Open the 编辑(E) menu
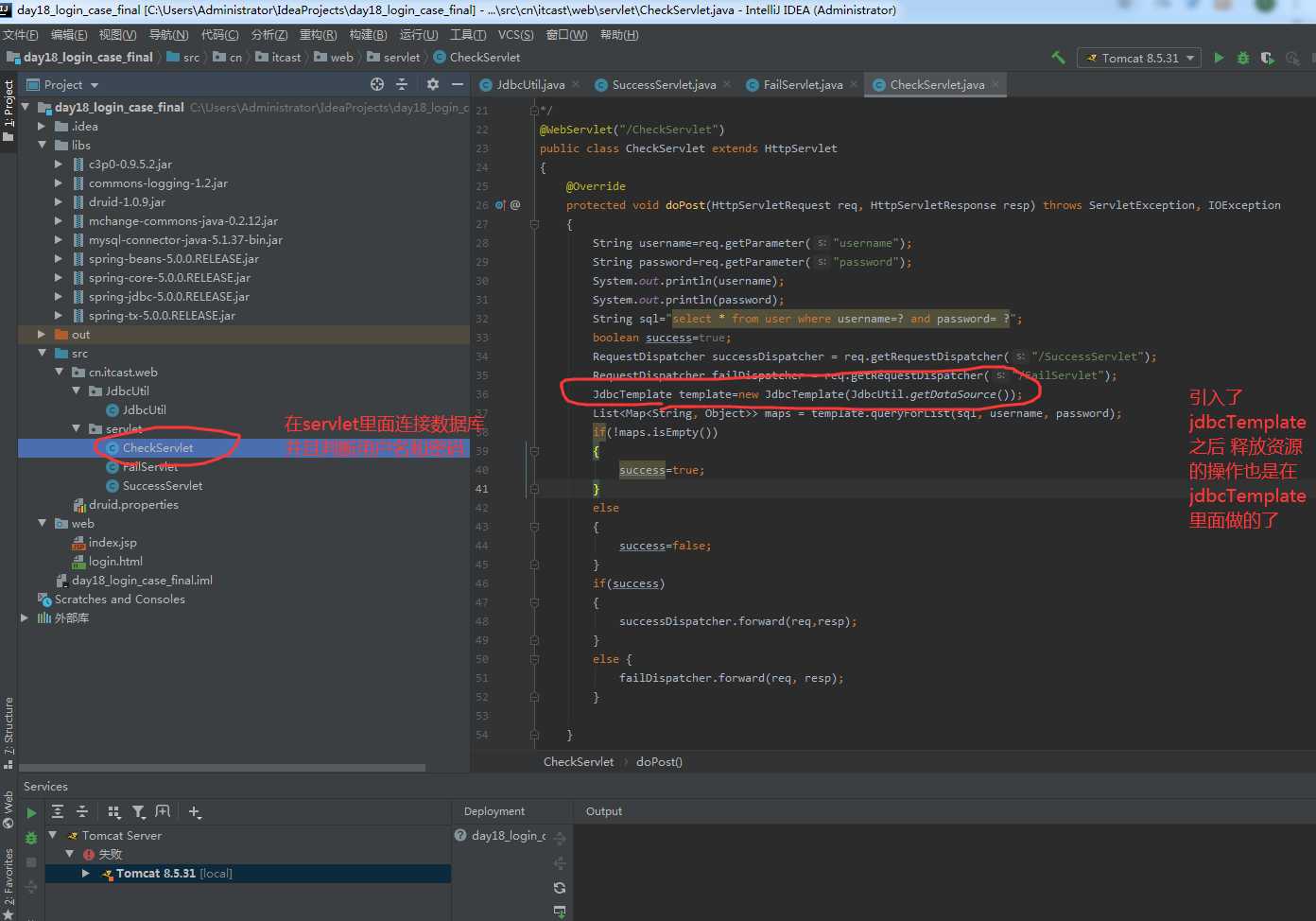 (x=69, y=35)
